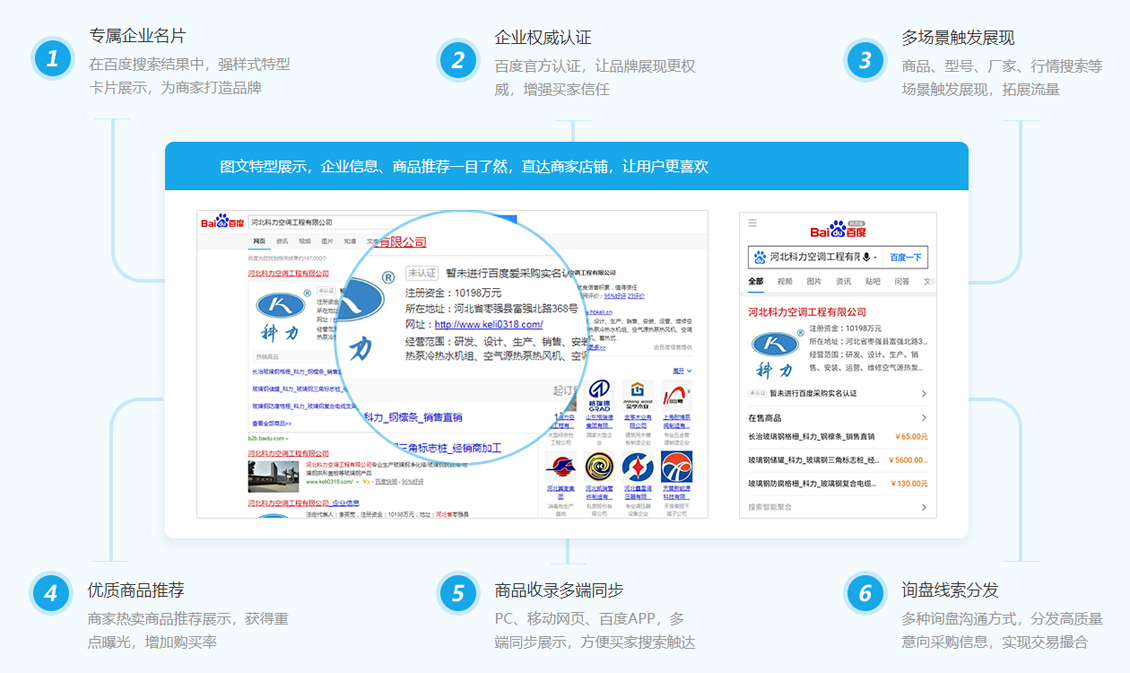Click the red arch company logo beside Jinheng

676,395
